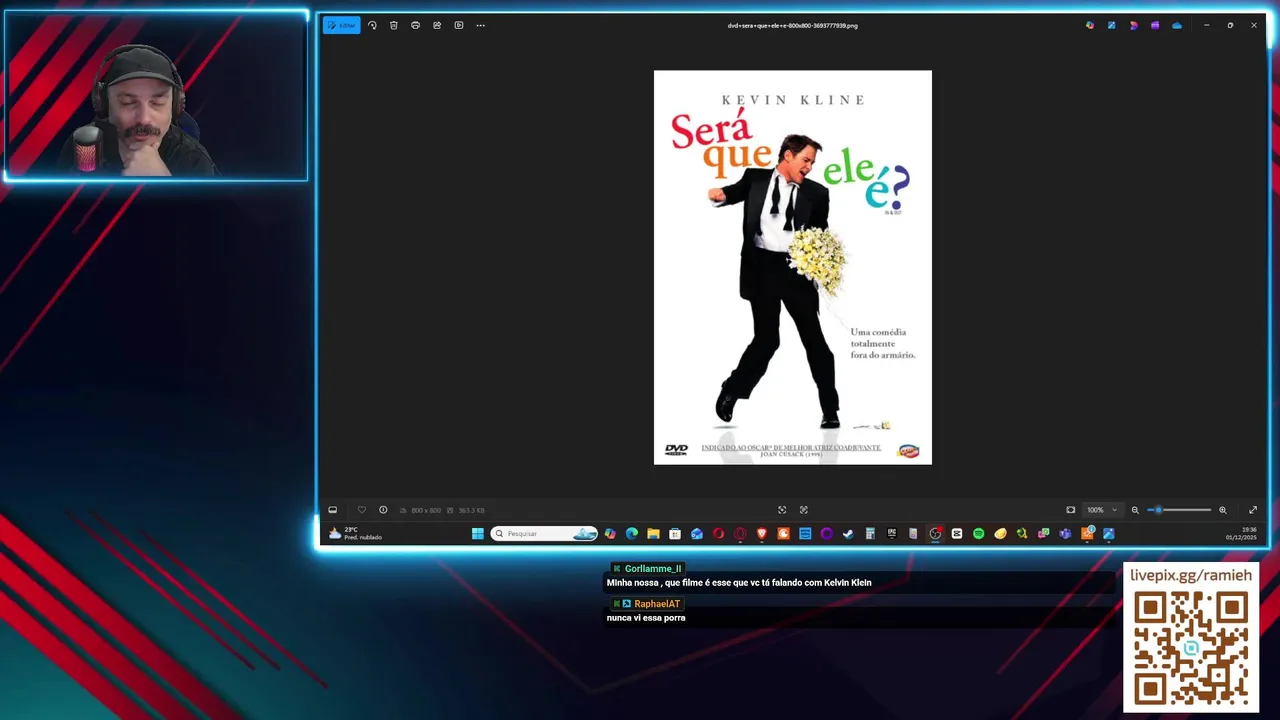1280x720 pixels.
Task: Mark image as favorite with heart icon
Action: coord(362,510)
